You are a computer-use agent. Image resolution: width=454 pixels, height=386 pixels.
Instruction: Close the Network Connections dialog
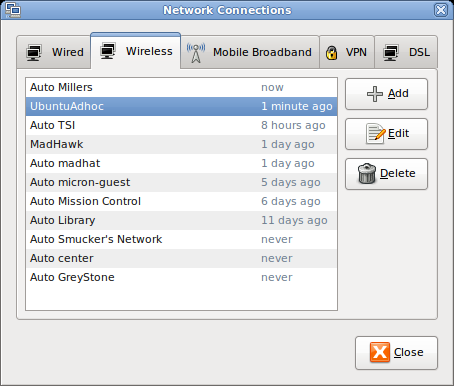point(396,353)
